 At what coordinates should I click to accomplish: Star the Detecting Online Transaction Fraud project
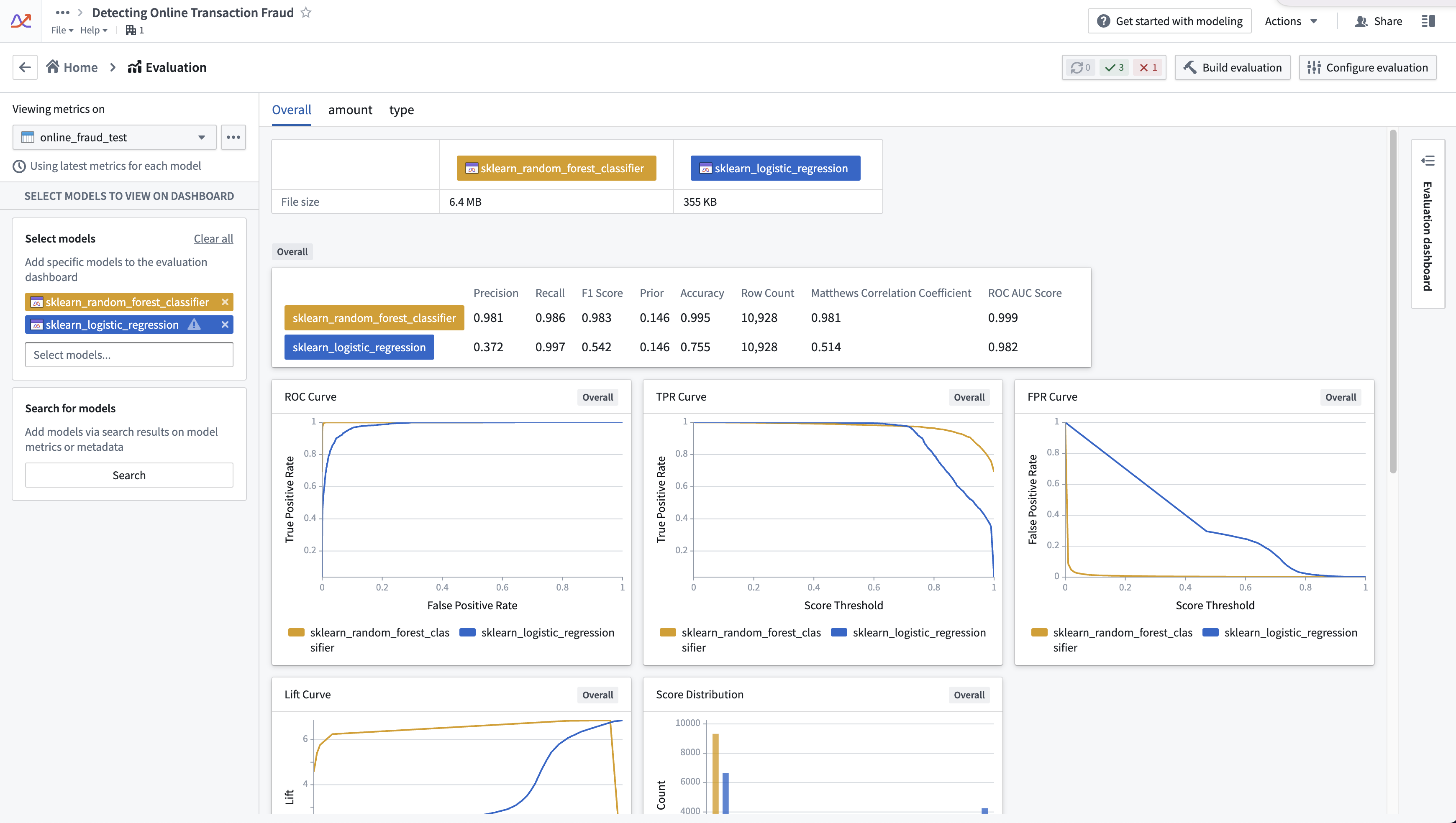tap(306, 13)
